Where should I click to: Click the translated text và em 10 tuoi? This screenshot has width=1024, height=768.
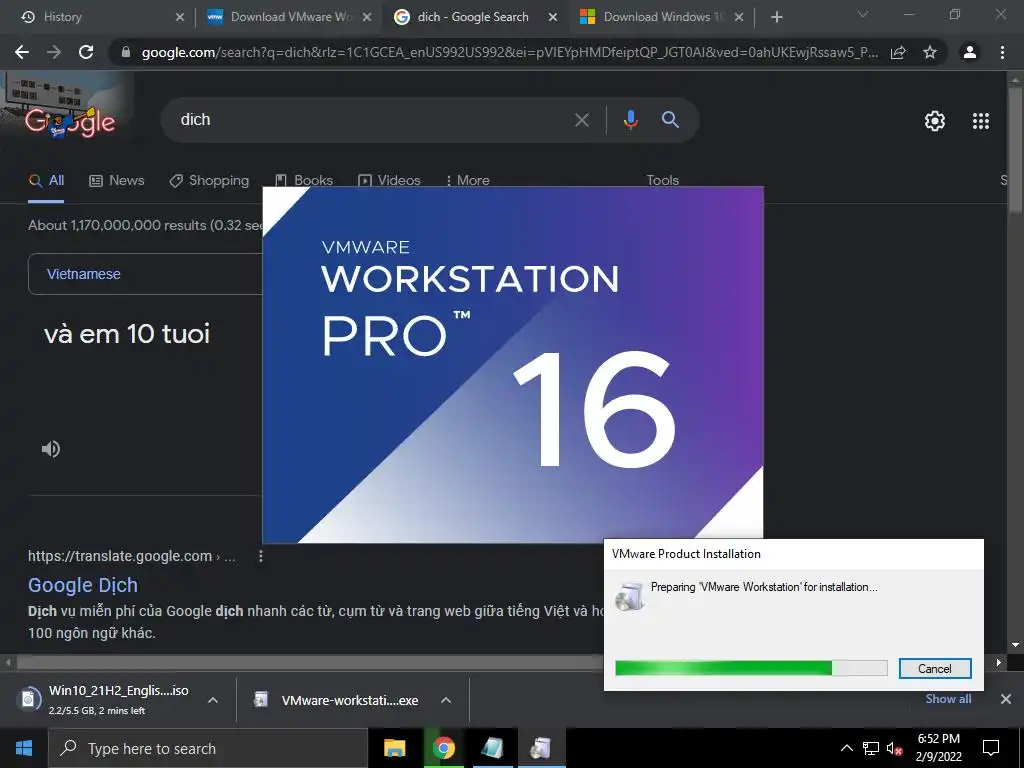pos(127,334)
